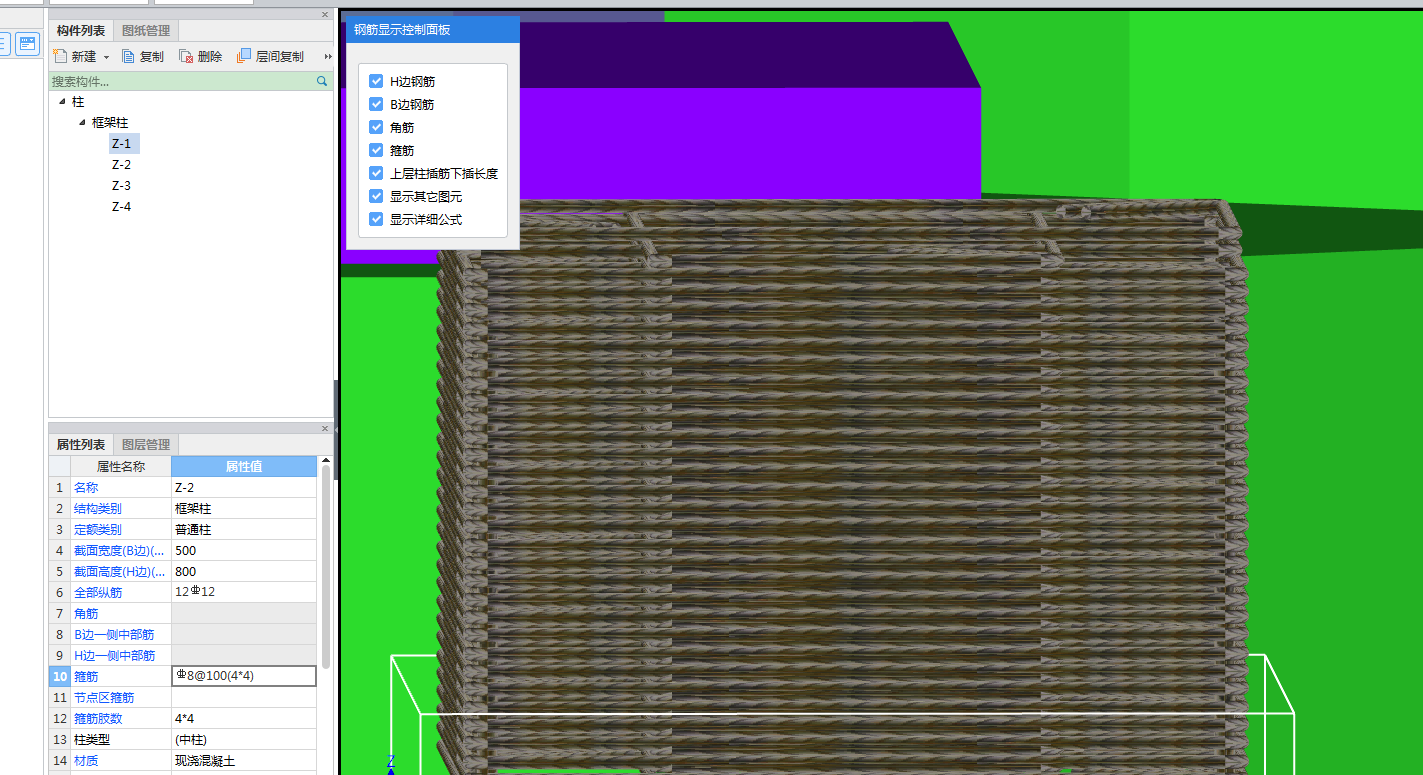Toggle the 上层柱插筋下插长度 checkbox
The width and height of the screenshot is (1423, 775).
[x=376, y=173]
